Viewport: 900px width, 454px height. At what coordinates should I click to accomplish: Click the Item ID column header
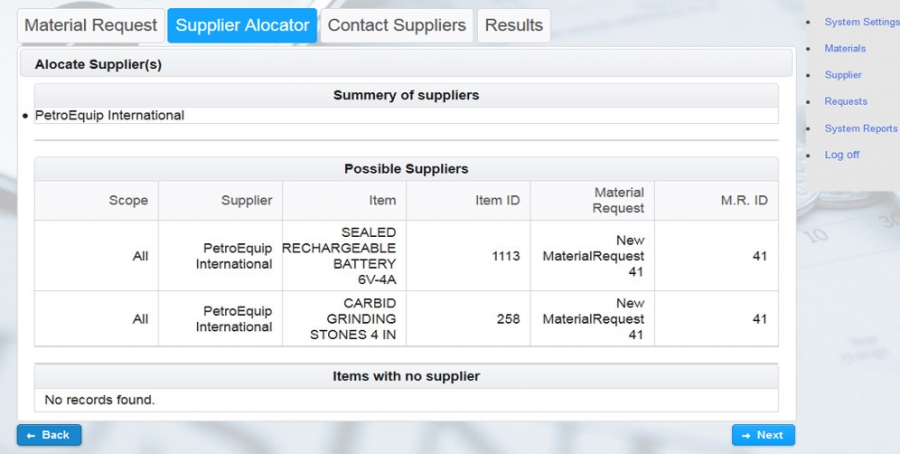[497, 200]
